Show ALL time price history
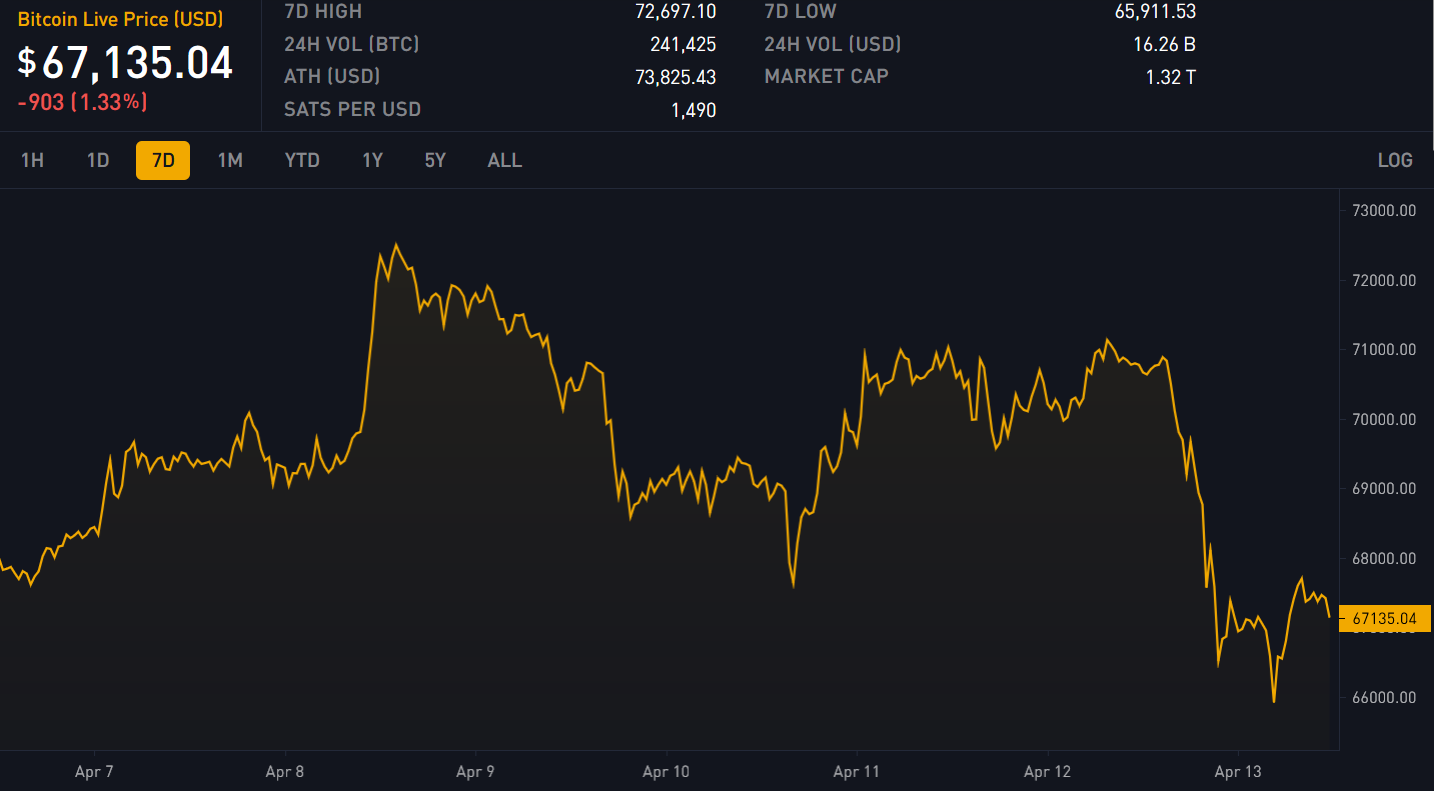Image resolution: width=1434 pixels, height=791 pixels. pyautogui.click(x=505, y=160)
